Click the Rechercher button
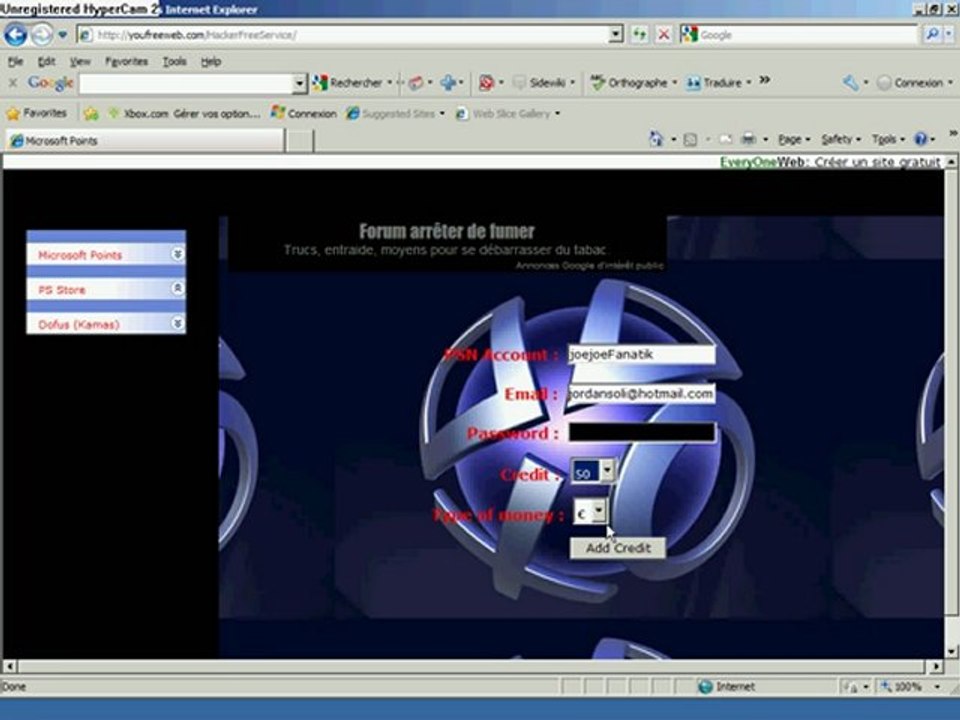Screen dimensions: 960x720 point(348,83)
